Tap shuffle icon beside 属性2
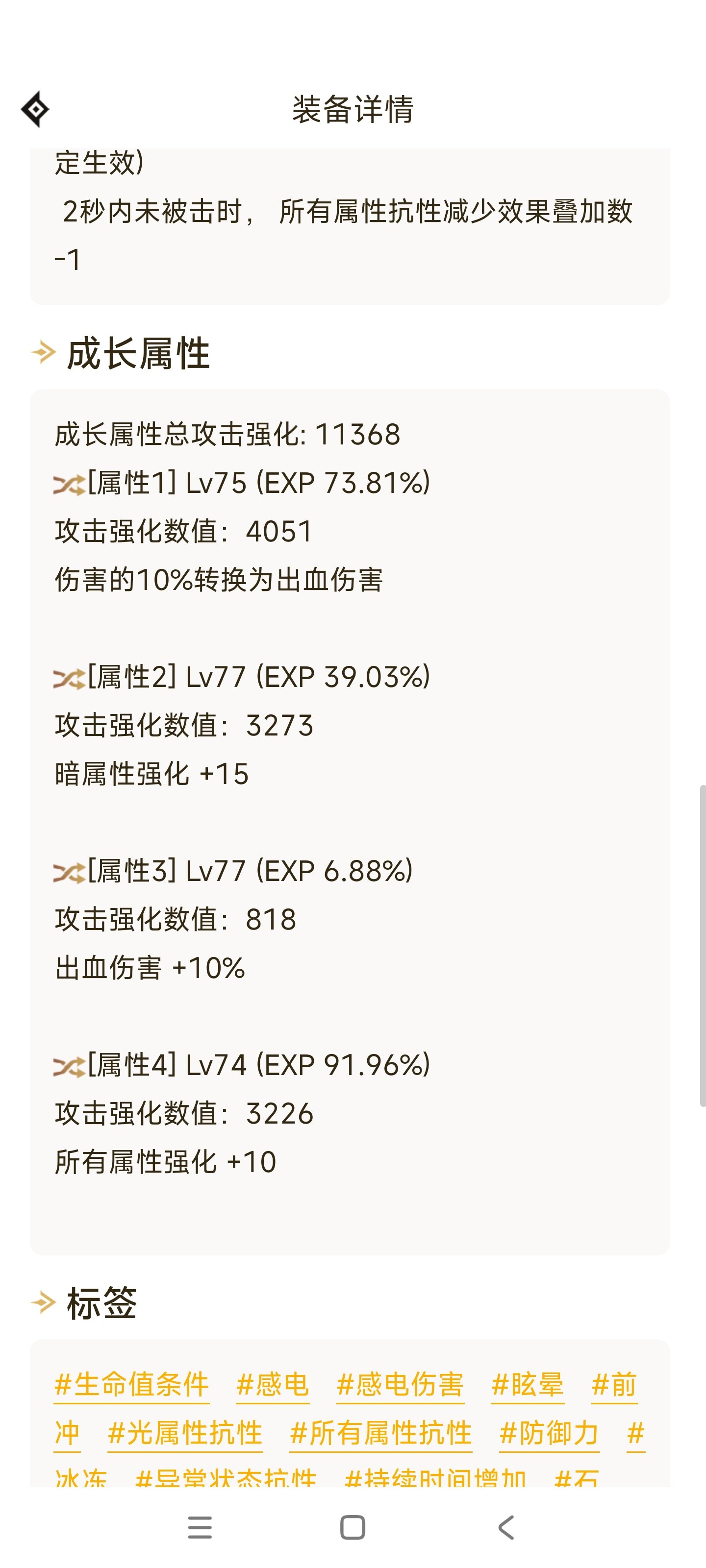The width and height of the screenshot is (706, 1568). tap(69, 679)
